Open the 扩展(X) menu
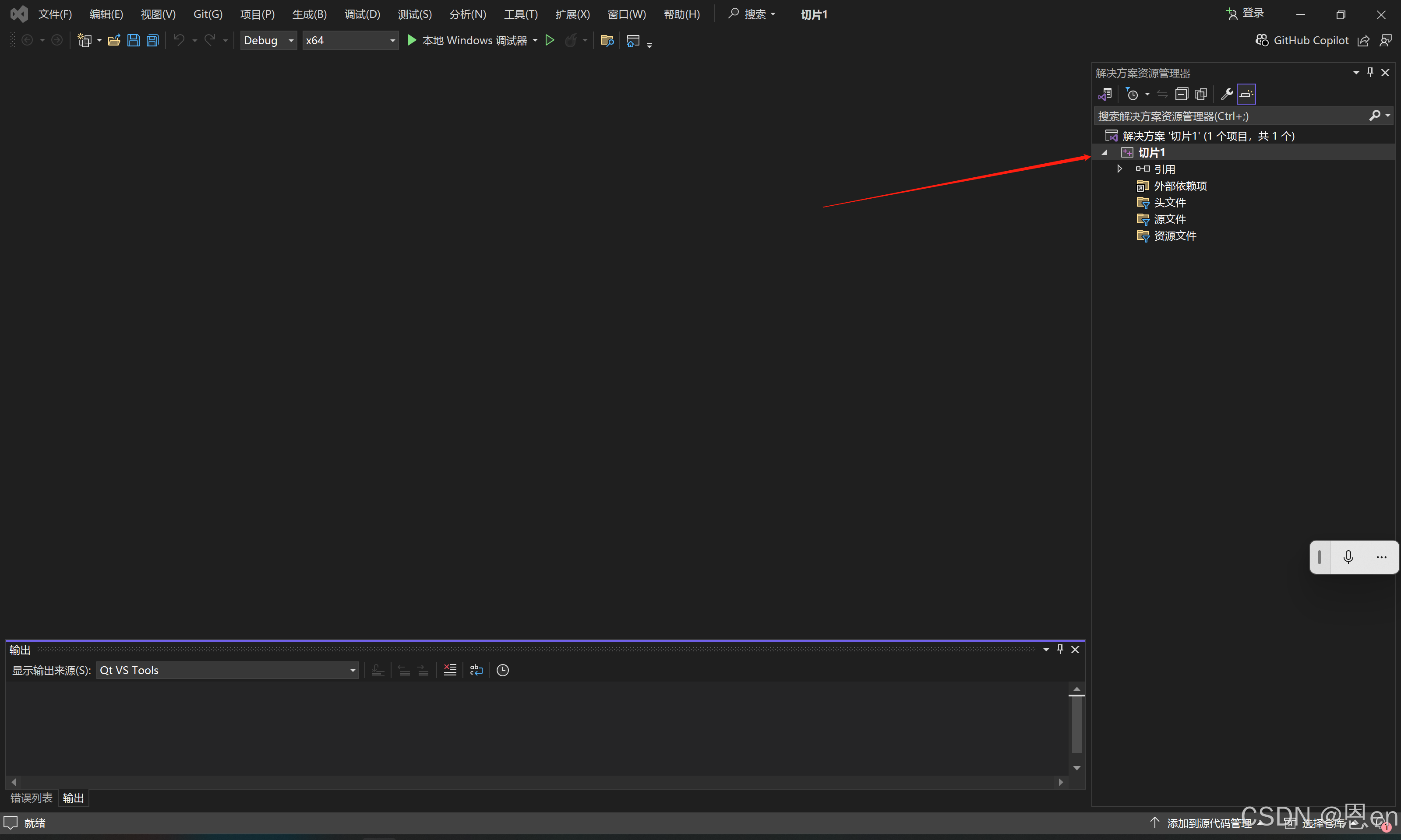This screenshot has height=840, width=1401. click(572, 14)
